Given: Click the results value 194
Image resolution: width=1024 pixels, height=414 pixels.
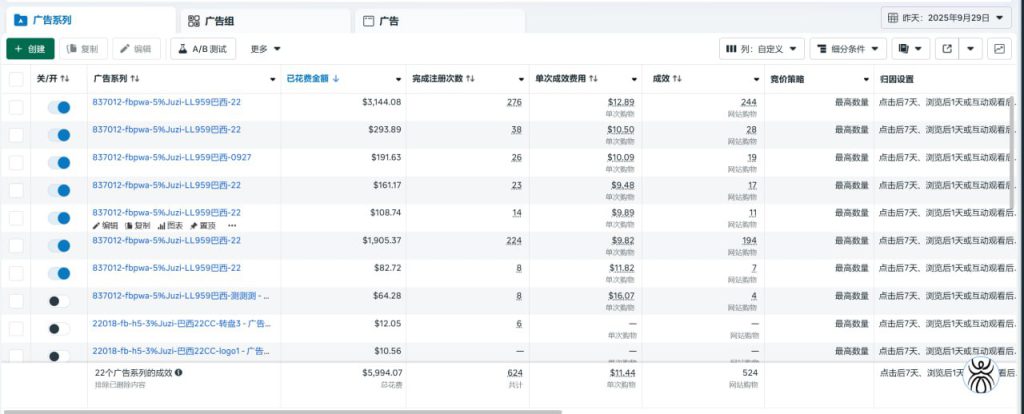Looking at the screenshot, I should [x=749, y=240].
